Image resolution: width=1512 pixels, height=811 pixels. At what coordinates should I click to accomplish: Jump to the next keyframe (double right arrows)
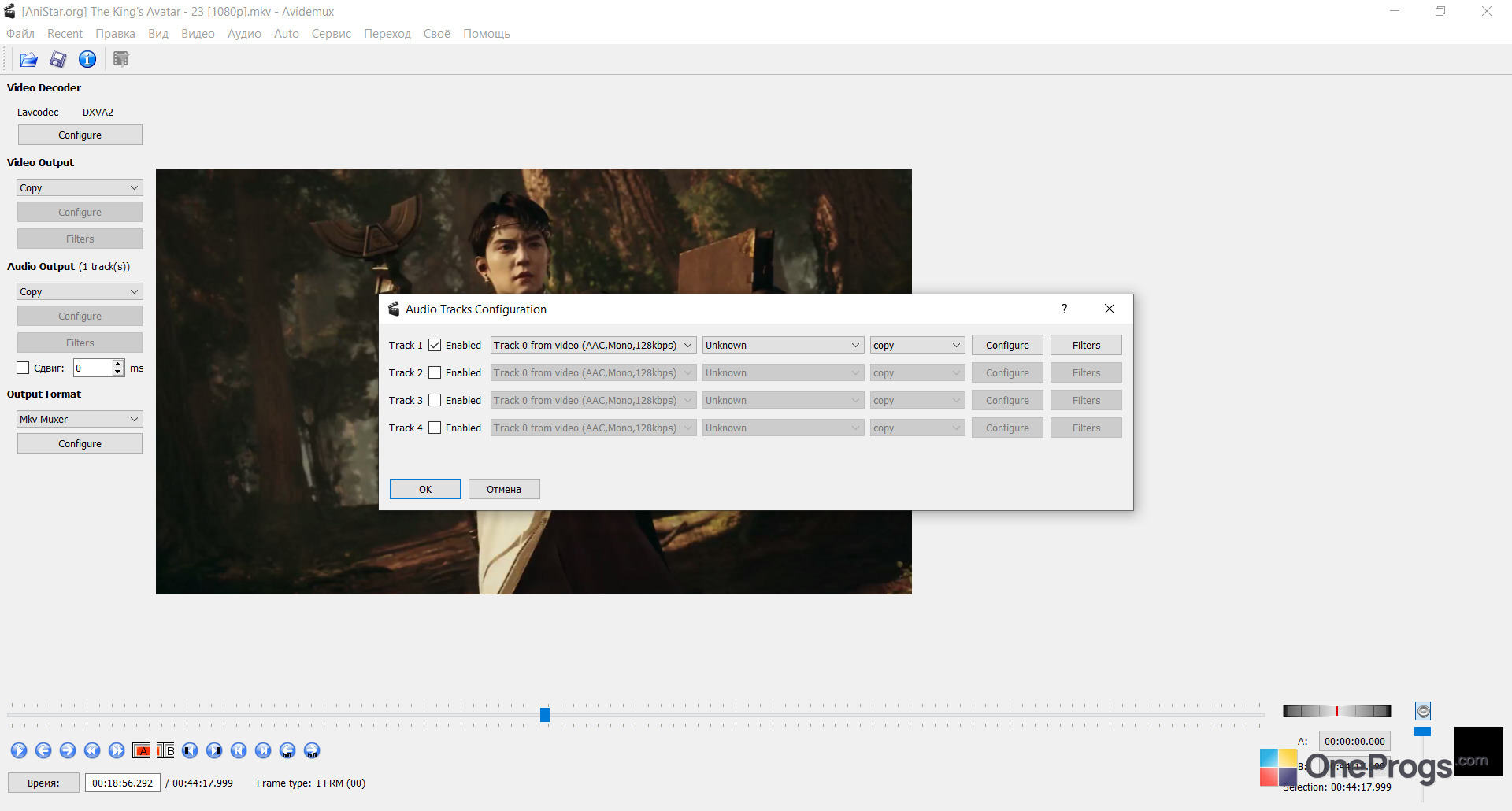click(x=117, y=750)
